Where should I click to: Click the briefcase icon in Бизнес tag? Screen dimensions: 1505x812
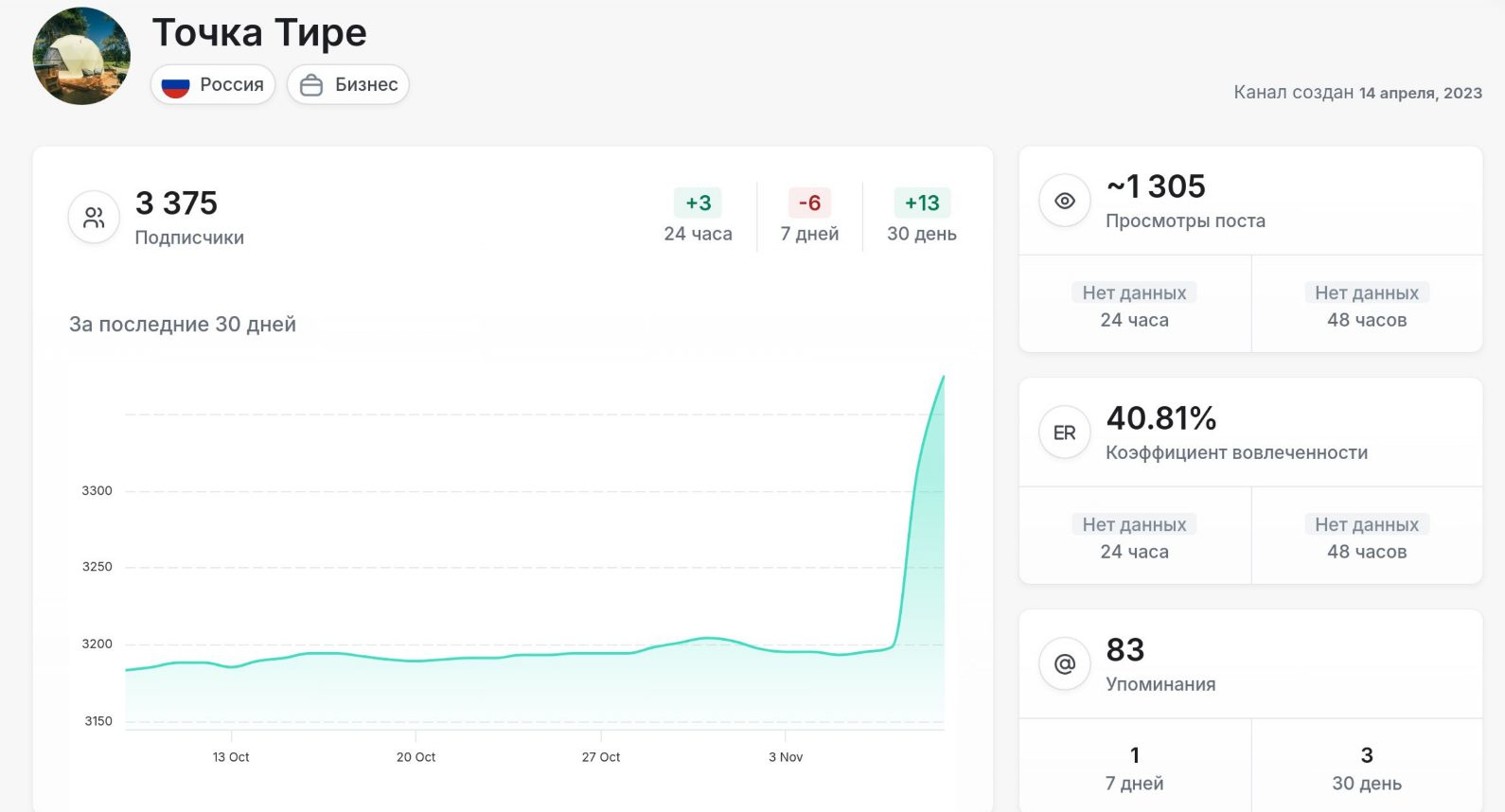311,85
